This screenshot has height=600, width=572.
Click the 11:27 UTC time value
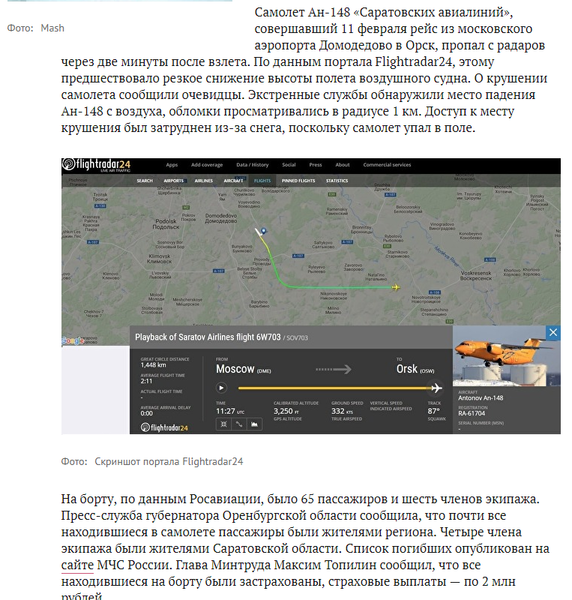click(x=230, y=411)
